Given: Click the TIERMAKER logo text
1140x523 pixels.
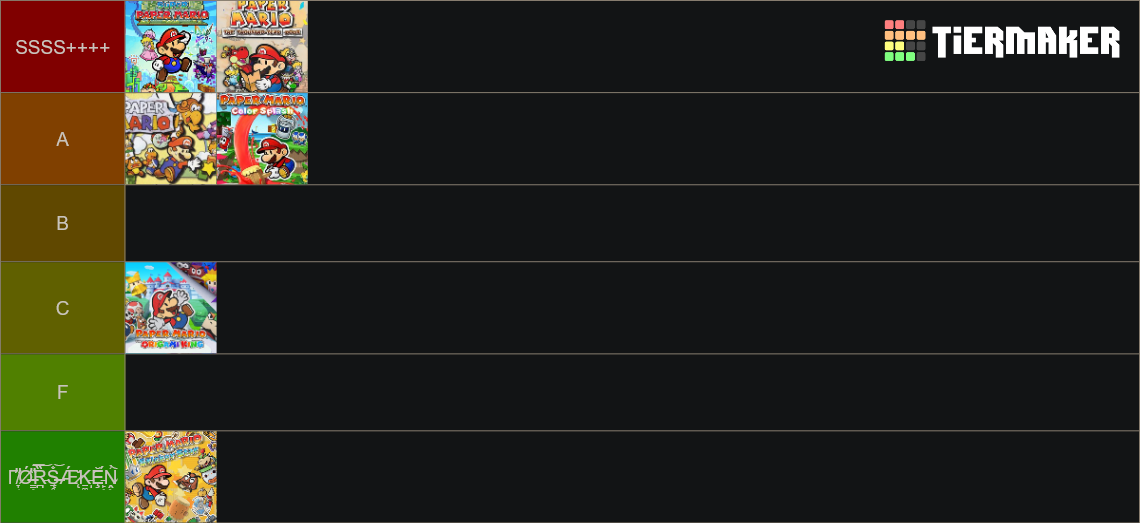Looking at the screenshot, I should (x=1026, y=41).
